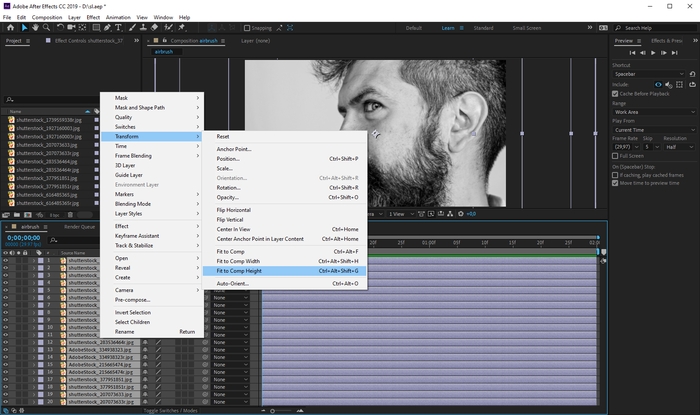Choose Fit to Comp Width menu item
Screen dimensions: 700x415
click(x=285, y=261)
